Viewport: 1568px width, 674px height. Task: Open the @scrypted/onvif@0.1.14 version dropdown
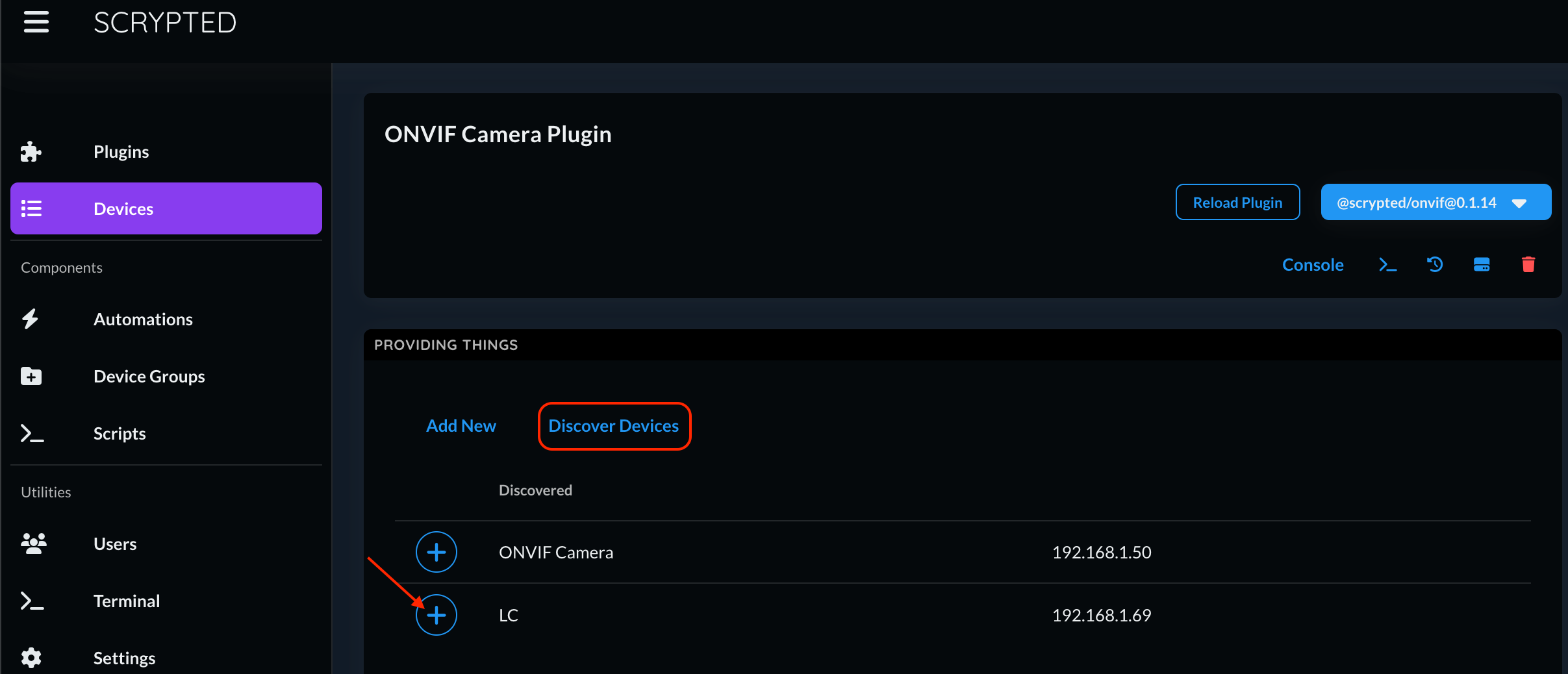coord(1435,203)
